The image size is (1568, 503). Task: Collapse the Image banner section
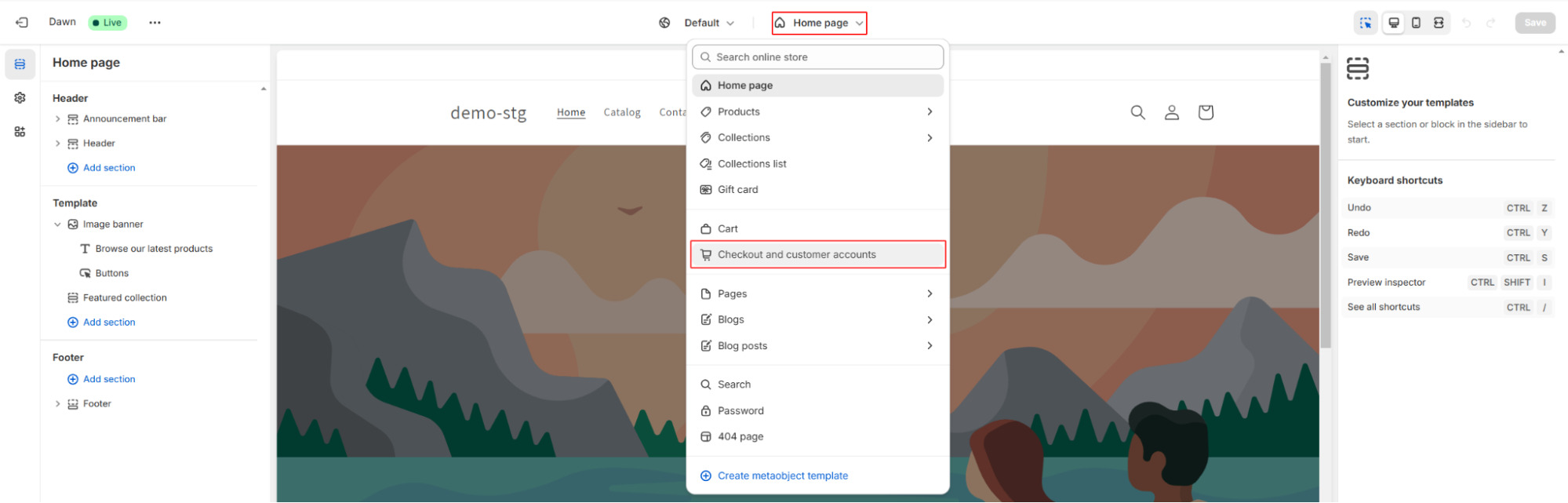pos(57,224)
